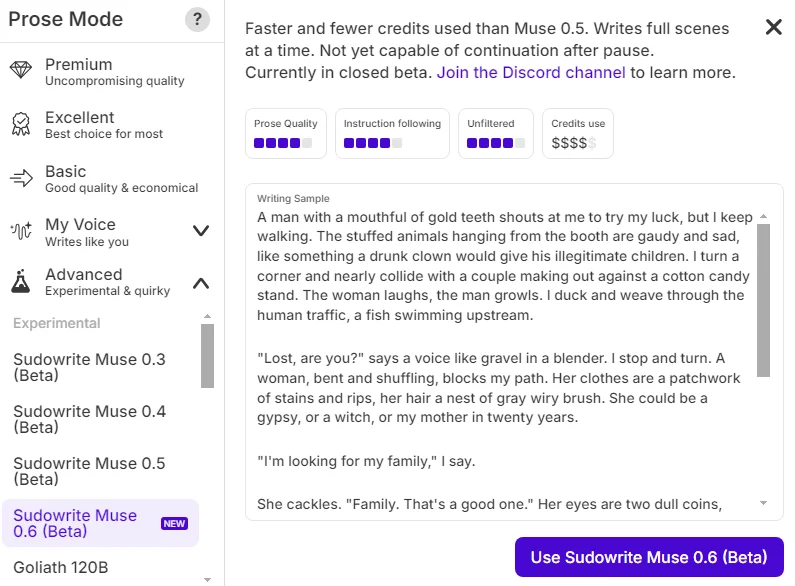The height and width of the screenshot is (586, 795).
Task: Open the Join the Discord channel link
Action: click(x=531, y=73)
